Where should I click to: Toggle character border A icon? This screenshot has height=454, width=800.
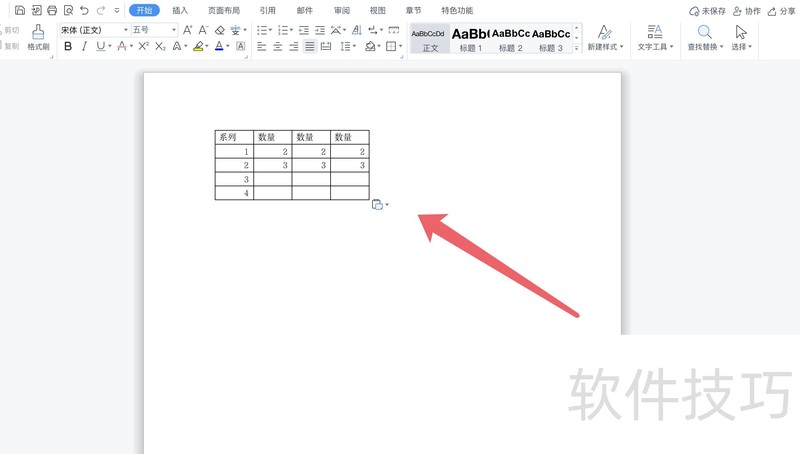(241, 46)
